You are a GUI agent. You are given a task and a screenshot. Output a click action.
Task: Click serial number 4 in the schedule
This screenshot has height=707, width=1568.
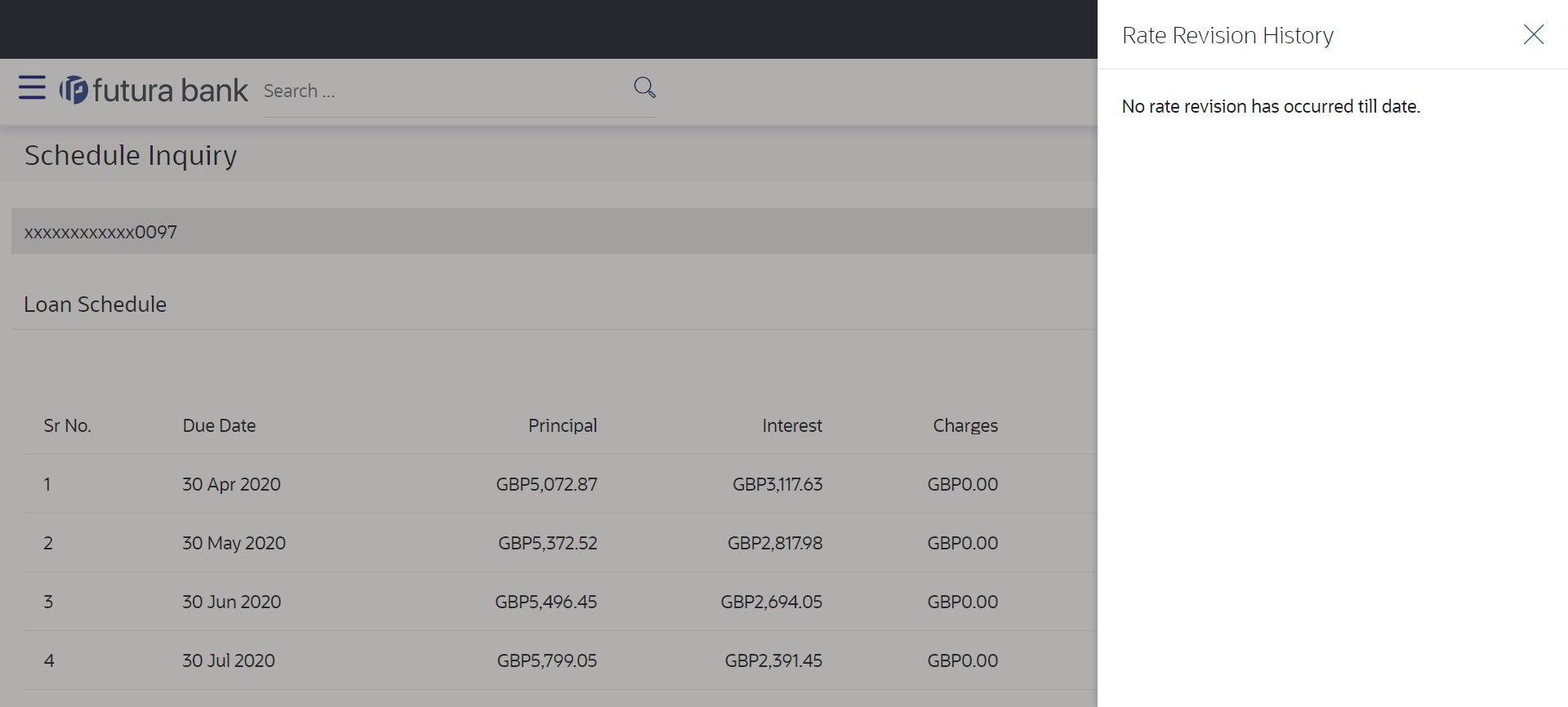coord(49,660)
